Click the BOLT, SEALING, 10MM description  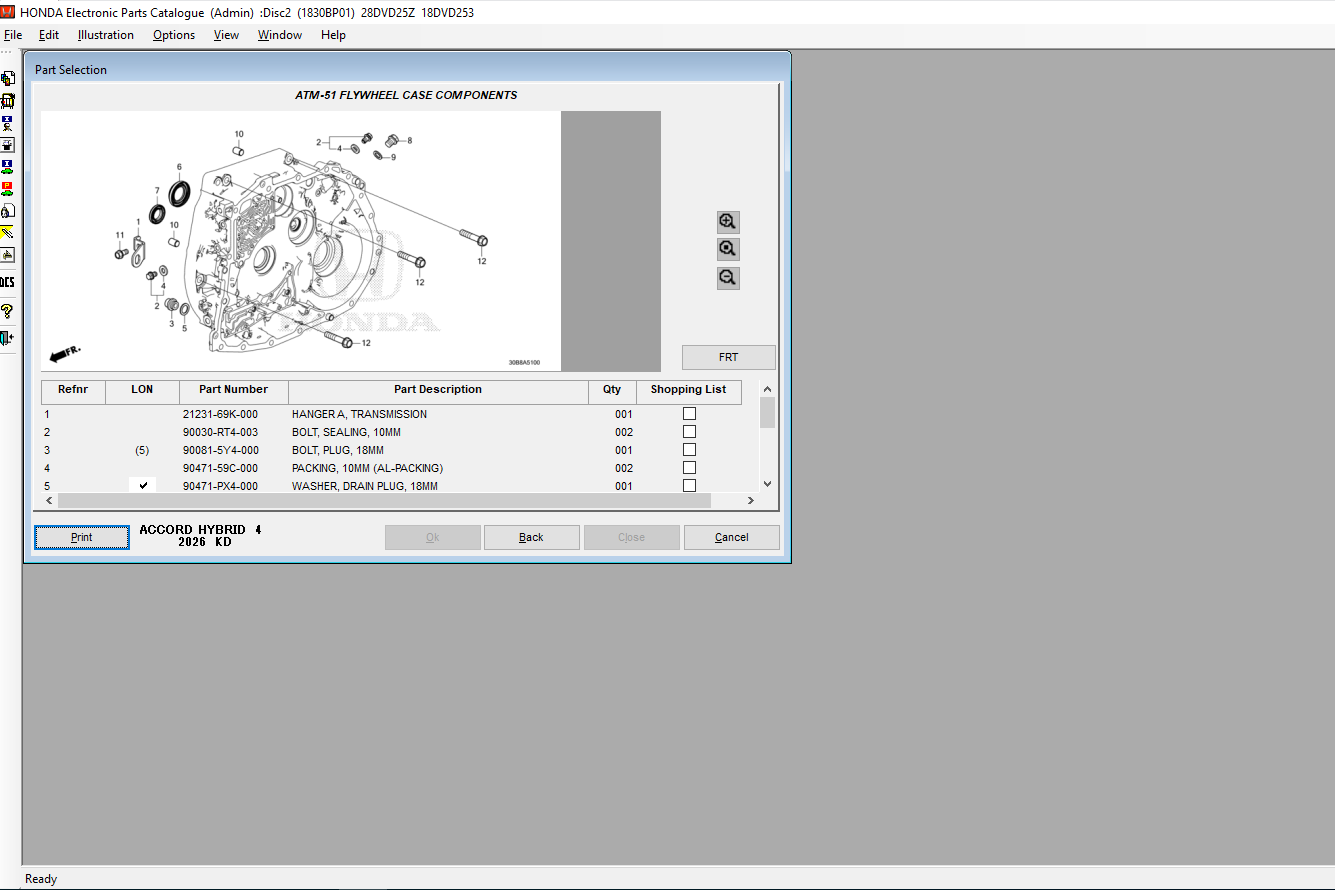click(346, 432)
